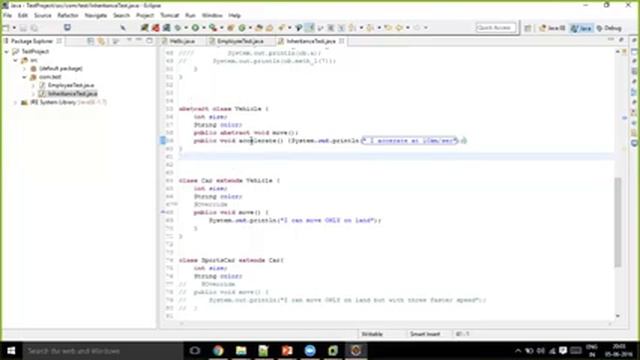
Task: Click the Save icon in the toolbar
Action: pos(23,28)
